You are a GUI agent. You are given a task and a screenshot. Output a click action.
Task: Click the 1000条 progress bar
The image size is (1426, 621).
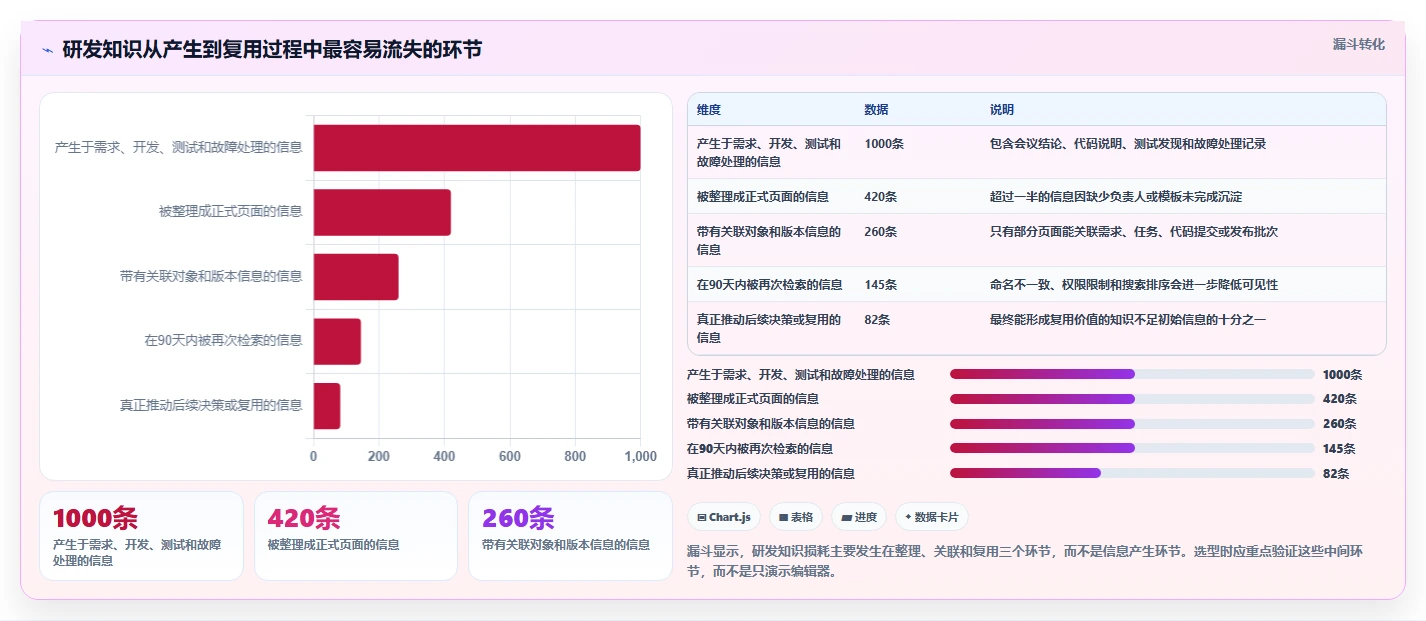tap(1132, 374)
